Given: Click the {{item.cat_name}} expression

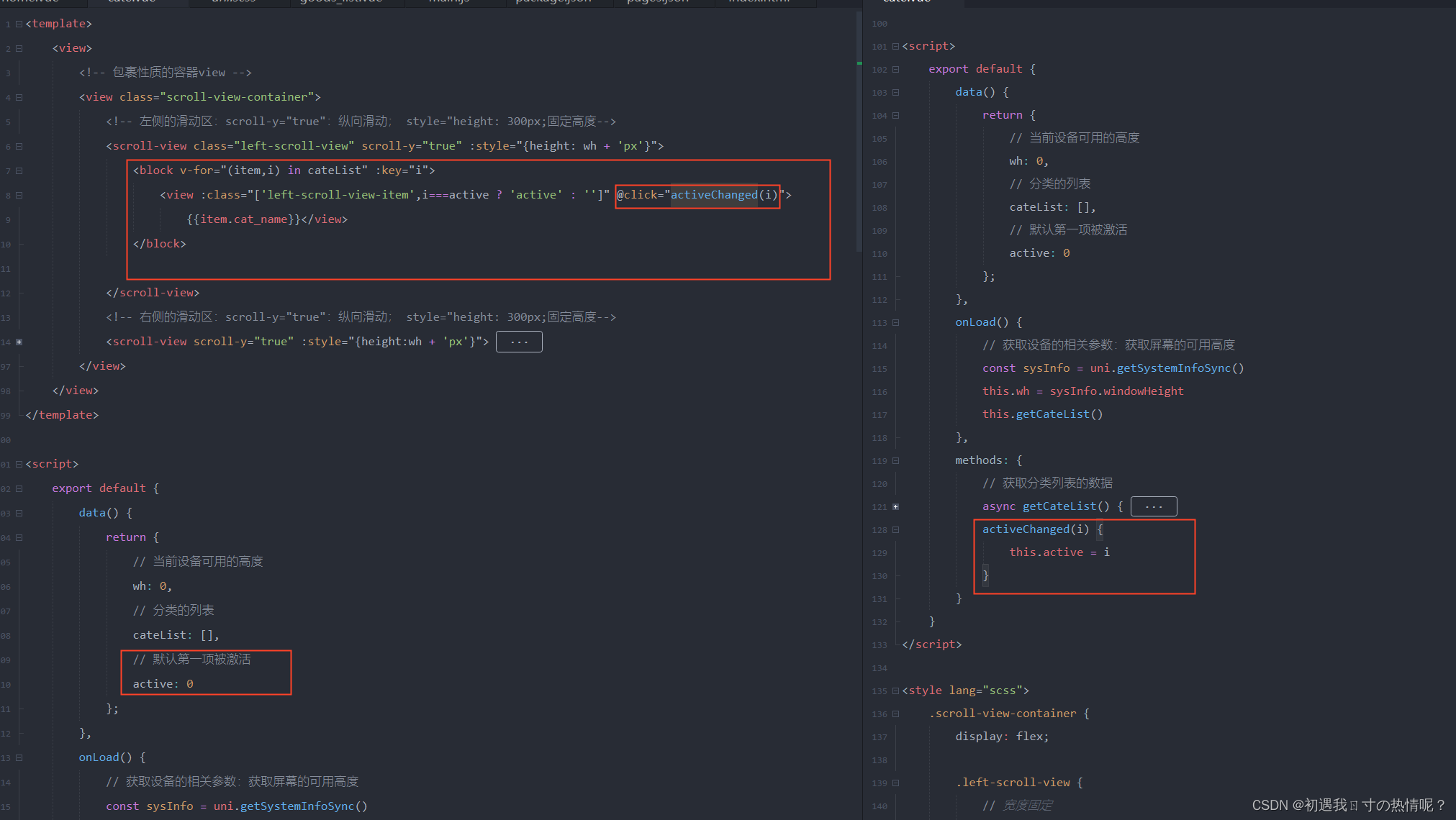Looking at the screenshot, I should click(x=243, y=219).
